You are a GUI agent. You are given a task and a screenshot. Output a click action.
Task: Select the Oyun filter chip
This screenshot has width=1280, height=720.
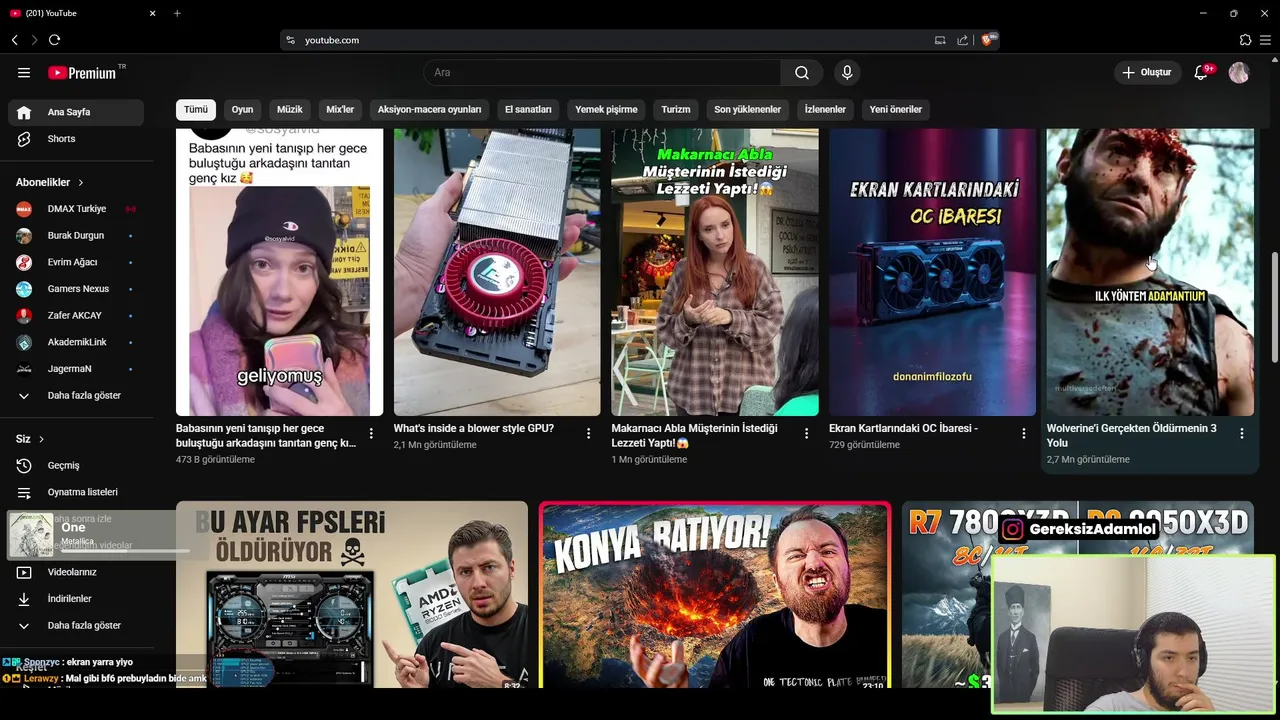(x=242, y=109)
